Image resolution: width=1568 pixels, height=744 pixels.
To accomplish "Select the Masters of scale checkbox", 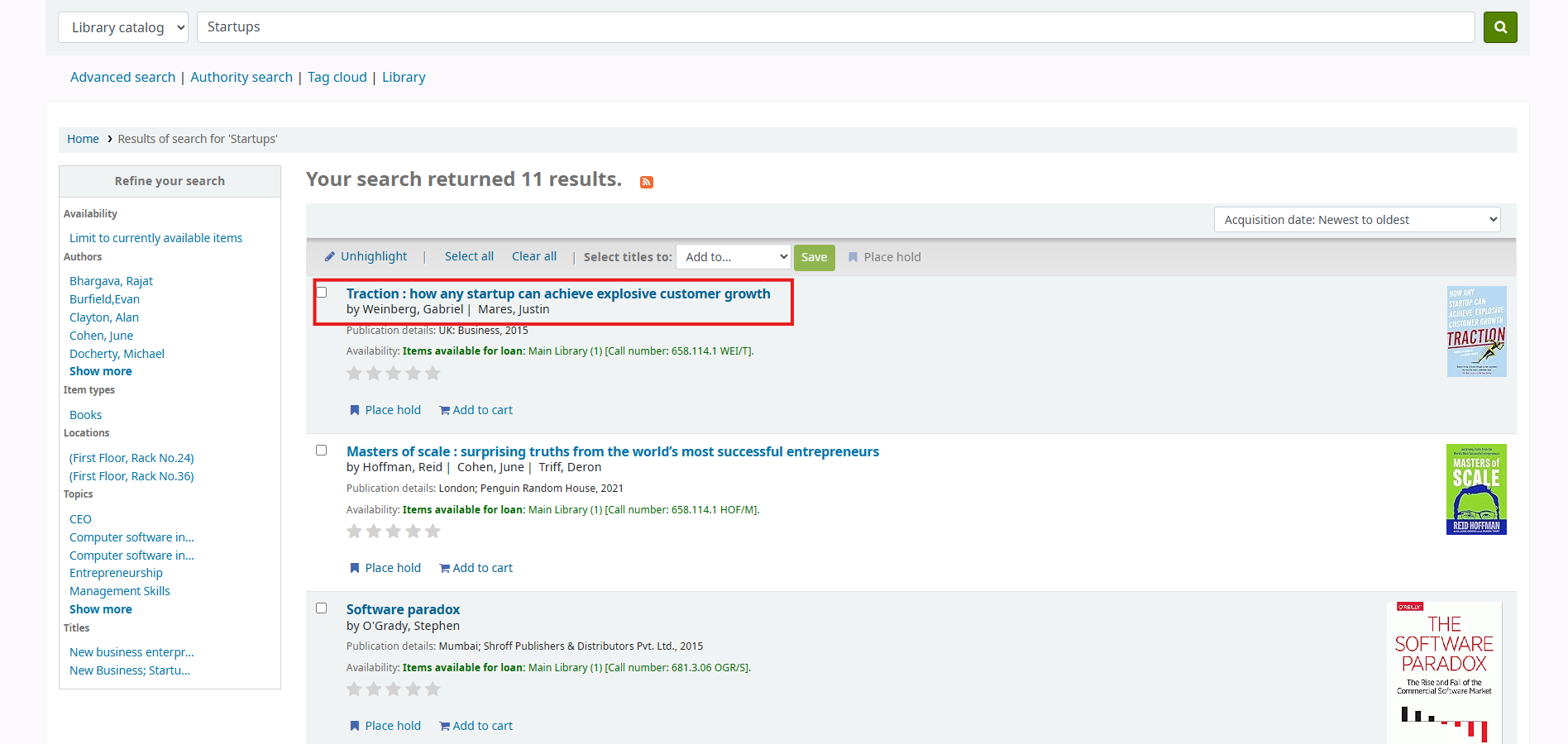I will click(322, 451).
